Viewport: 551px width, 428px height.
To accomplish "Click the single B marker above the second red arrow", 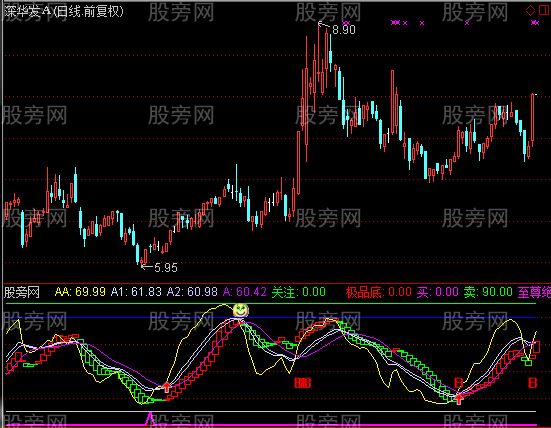I will [458, 382].
